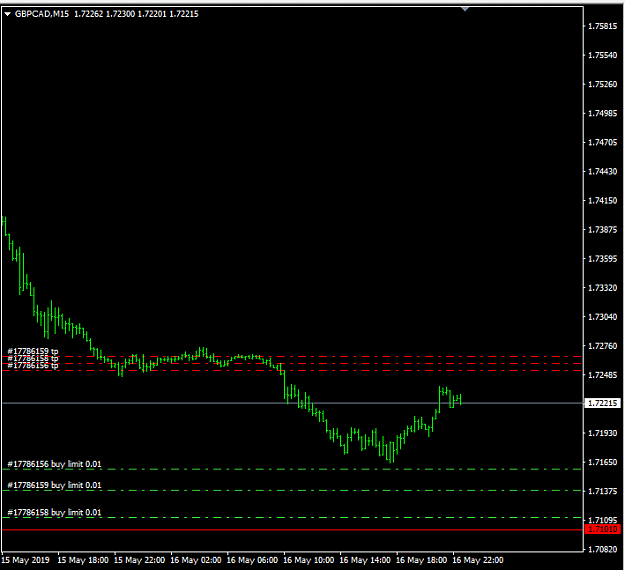625x570 pixels.
Task: Click the 16 May 06:00 time axis label
Action: coord(252,560)
